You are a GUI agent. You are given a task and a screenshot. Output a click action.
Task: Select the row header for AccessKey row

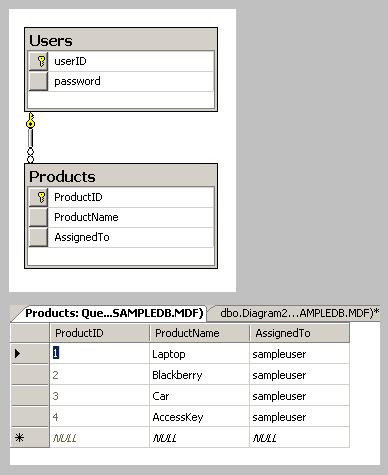click(30, 417)
